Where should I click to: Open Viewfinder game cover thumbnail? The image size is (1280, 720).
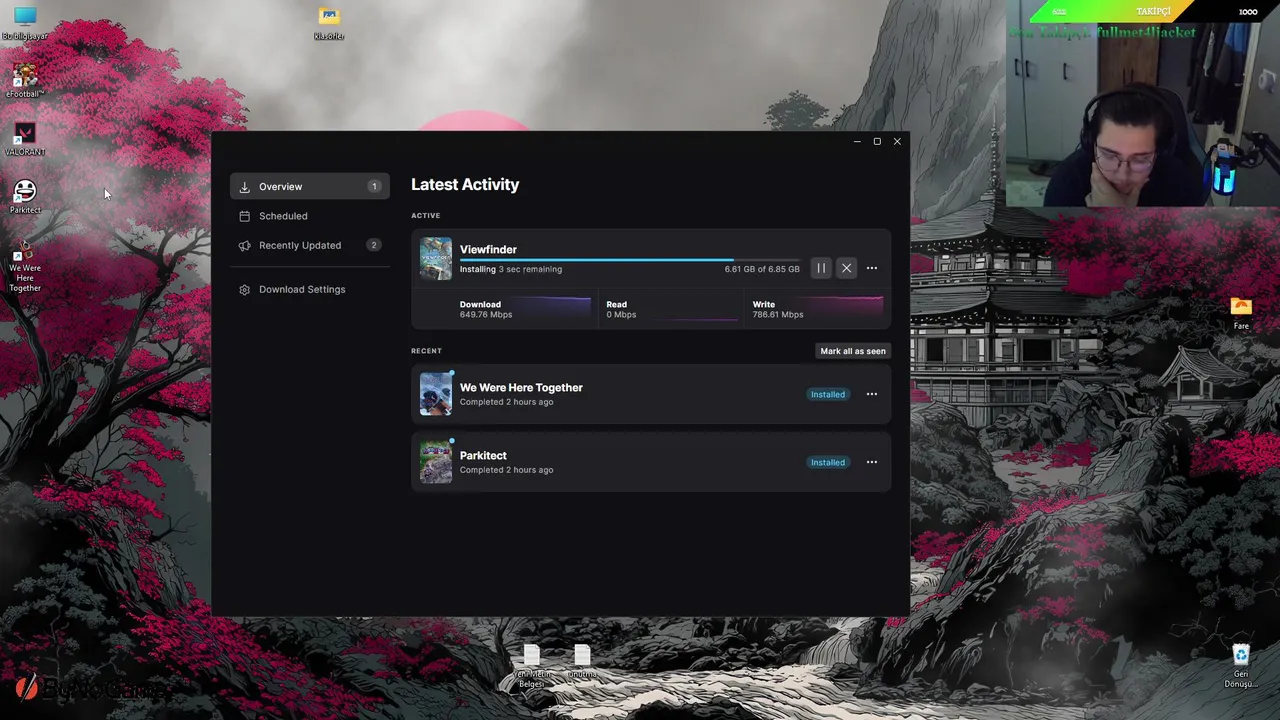[x=436, y=259]
